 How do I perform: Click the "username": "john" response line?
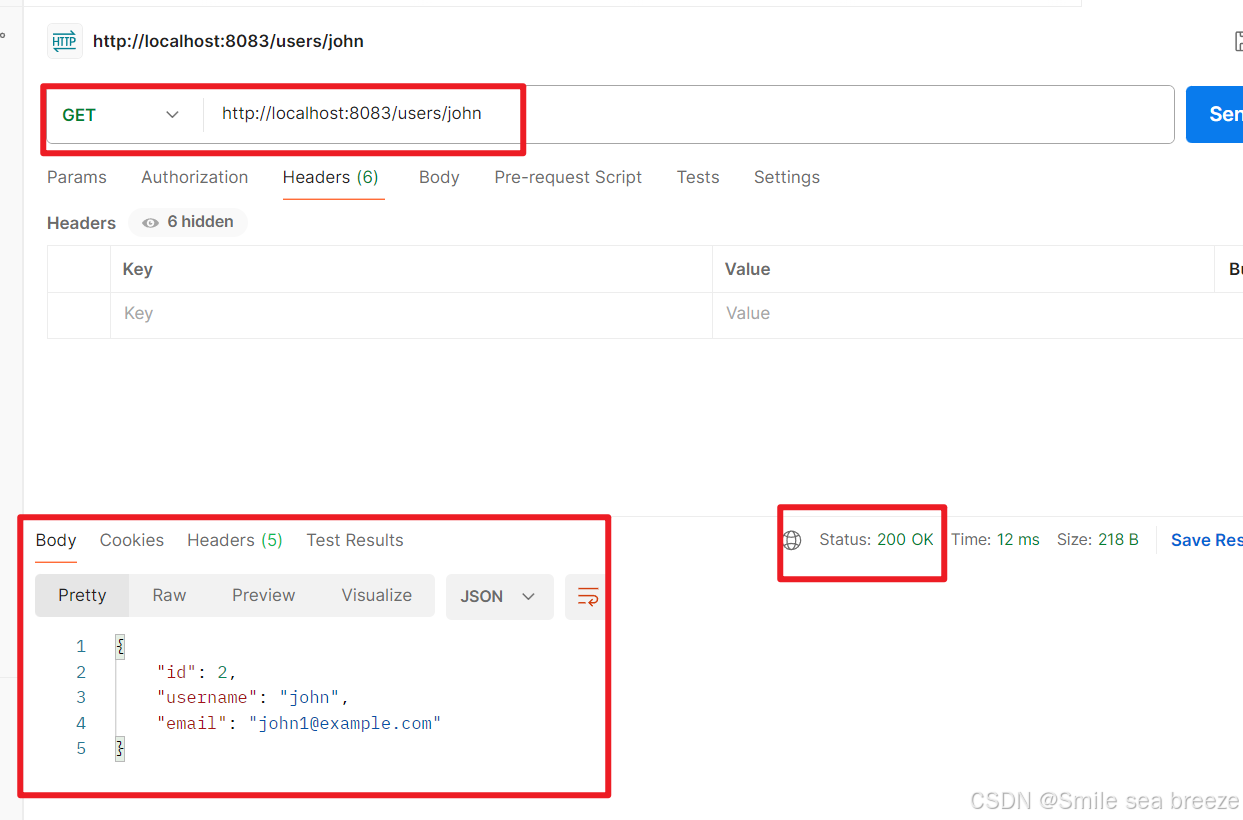[x=253, y=698]
